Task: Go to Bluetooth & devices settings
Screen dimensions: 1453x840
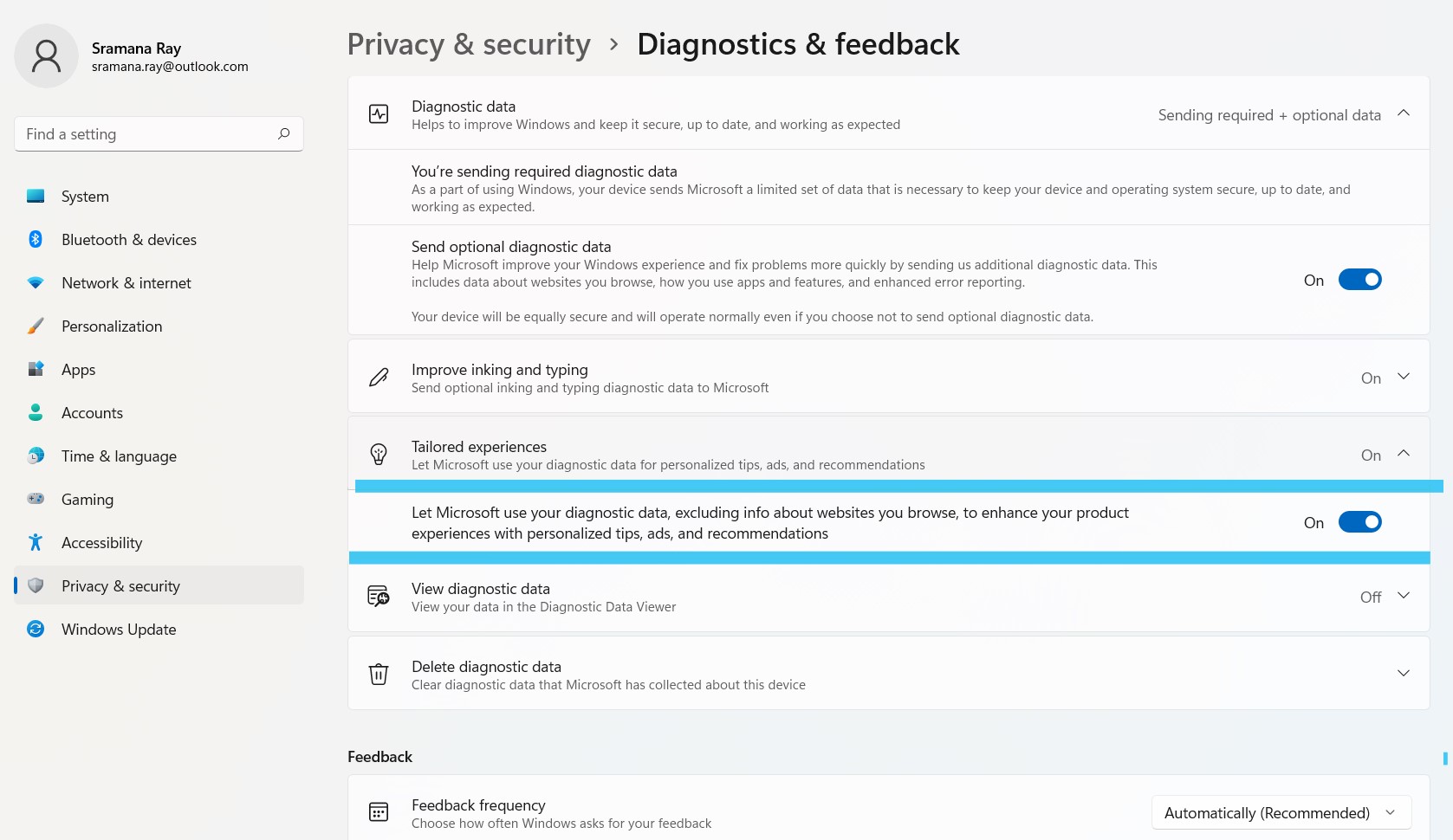Action: point(129,240)
